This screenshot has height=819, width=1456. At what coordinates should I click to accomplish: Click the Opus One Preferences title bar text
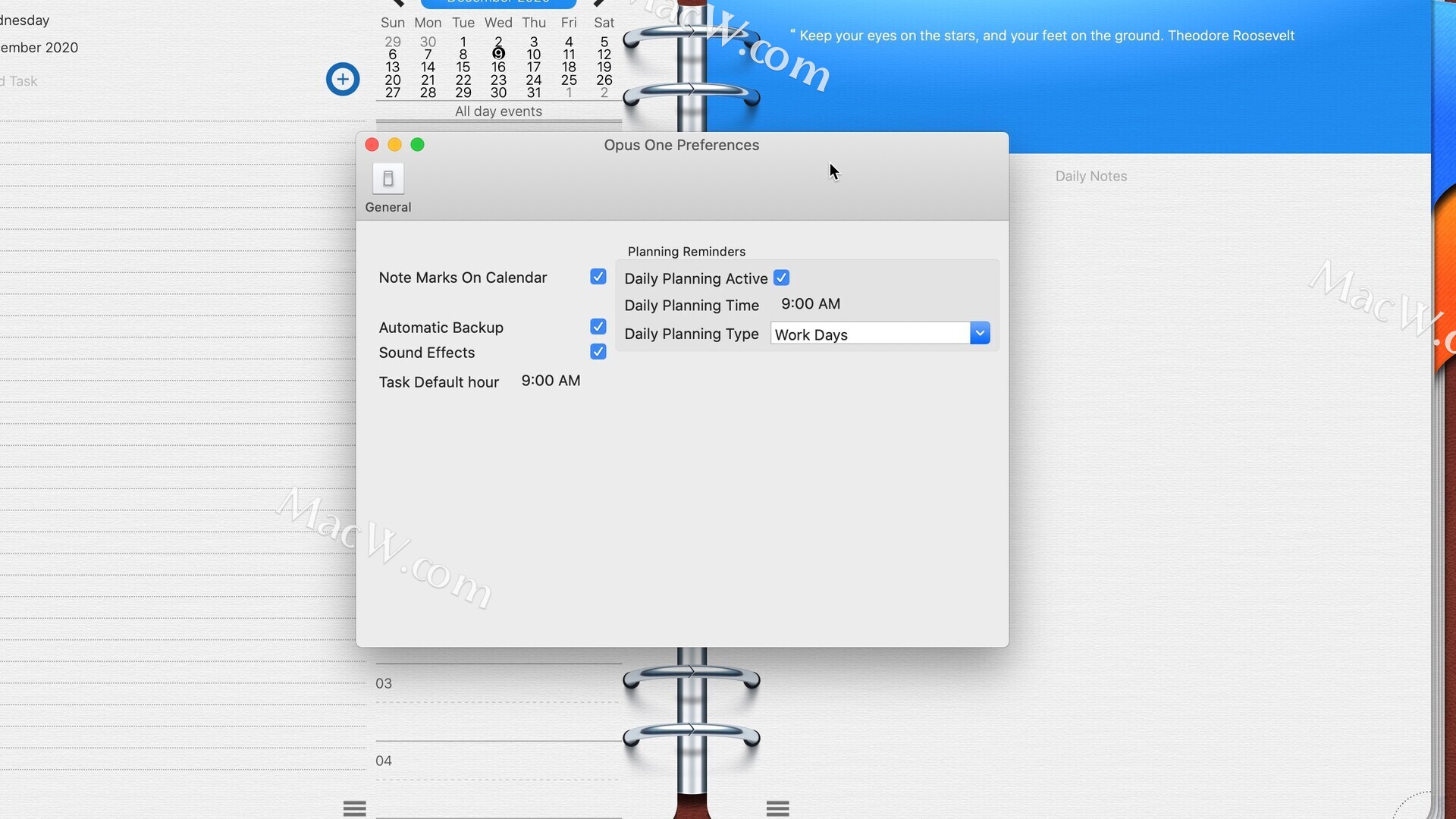pyautogui.click(x=681, y=145)
